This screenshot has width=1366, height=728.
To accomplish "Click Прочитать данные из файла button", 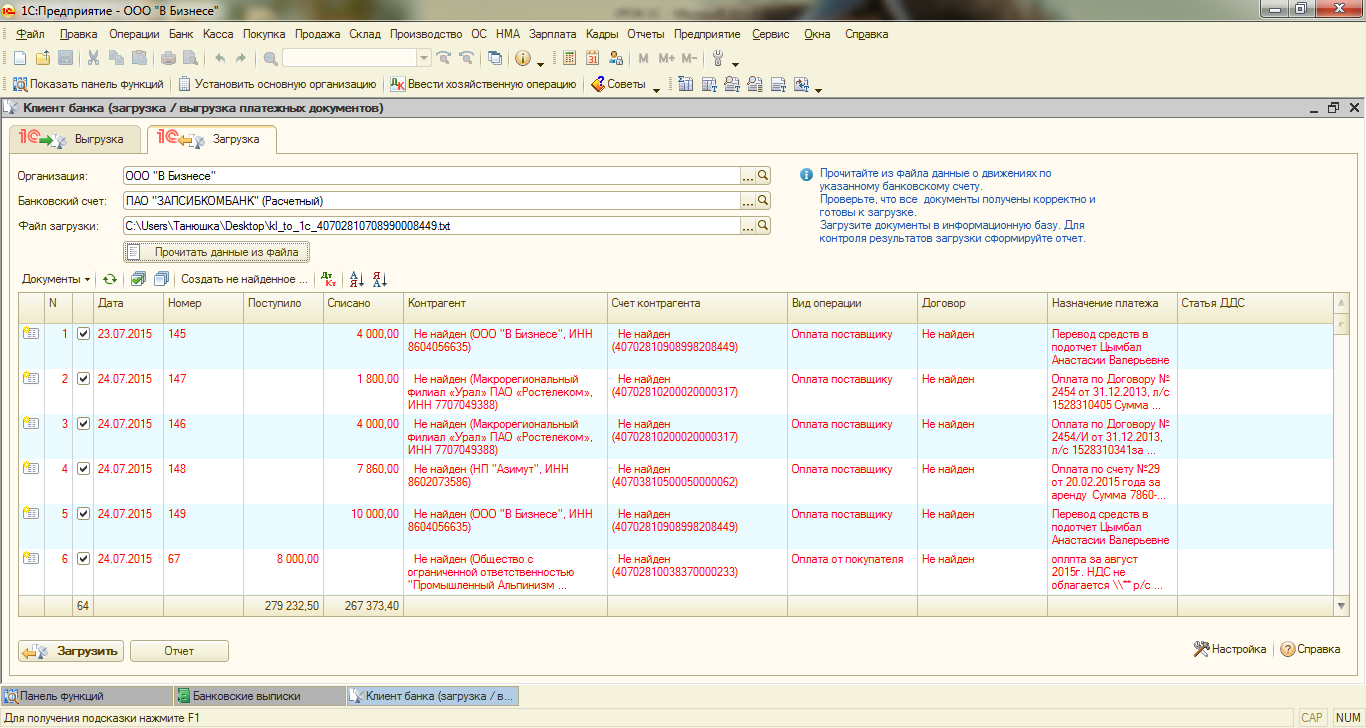I will coord(217,252).
